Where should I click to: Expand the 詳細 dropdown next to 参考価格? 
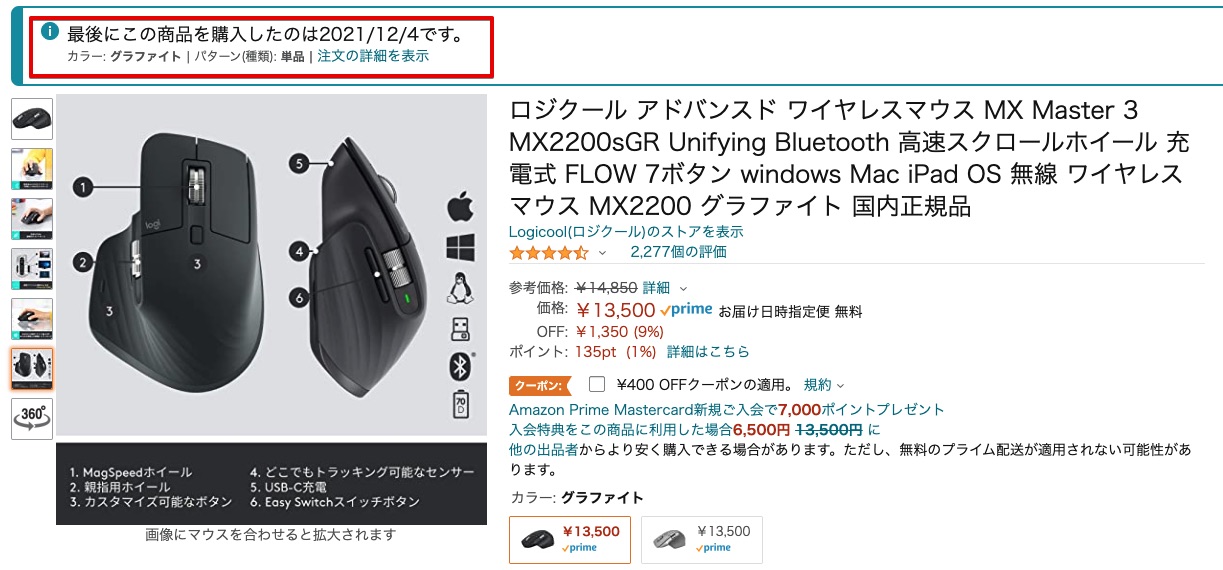tap(664, 288)
